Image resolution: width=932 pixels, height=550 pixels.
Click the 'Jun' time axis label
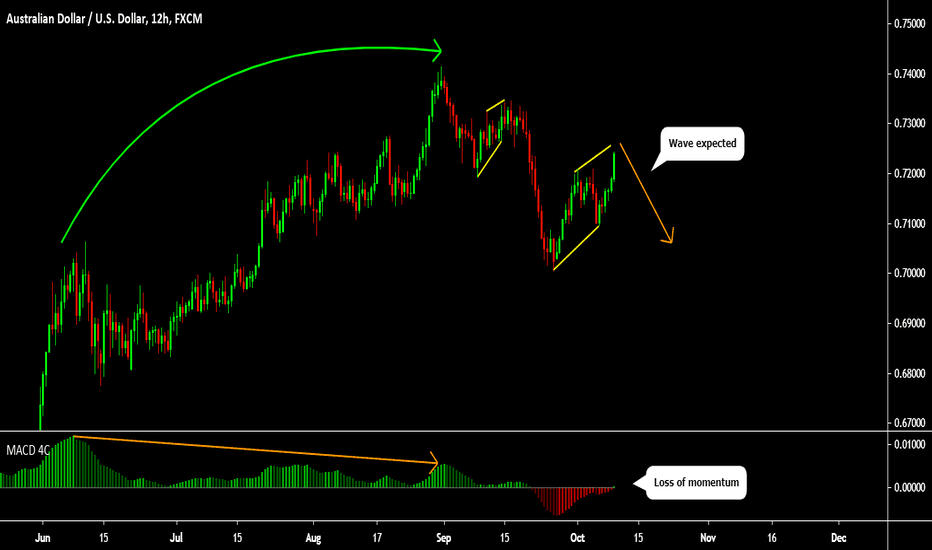43,538
